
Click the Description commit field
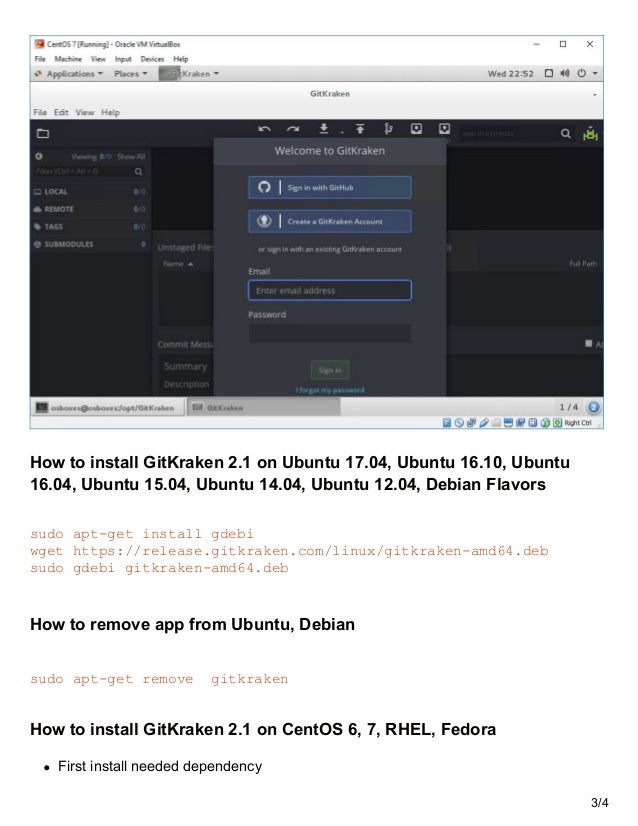pos(187,384)
